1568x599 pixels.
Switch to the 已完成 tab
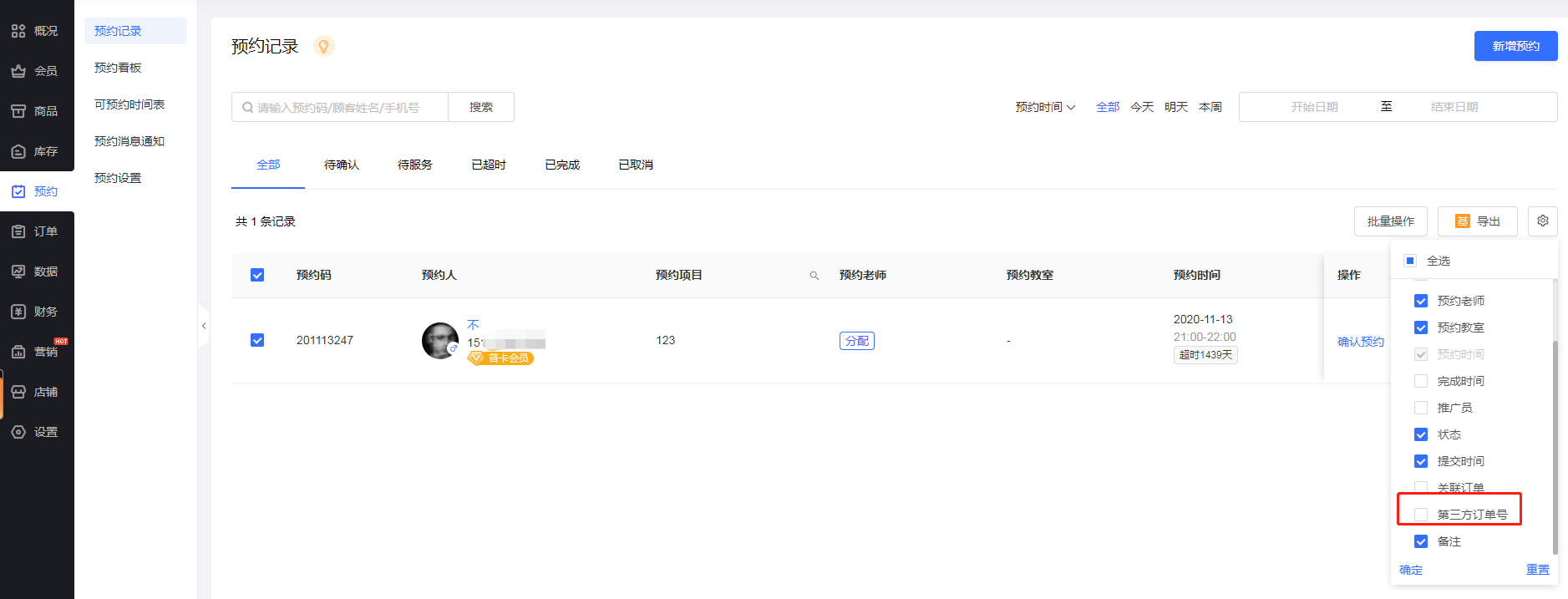click(562, 165)
